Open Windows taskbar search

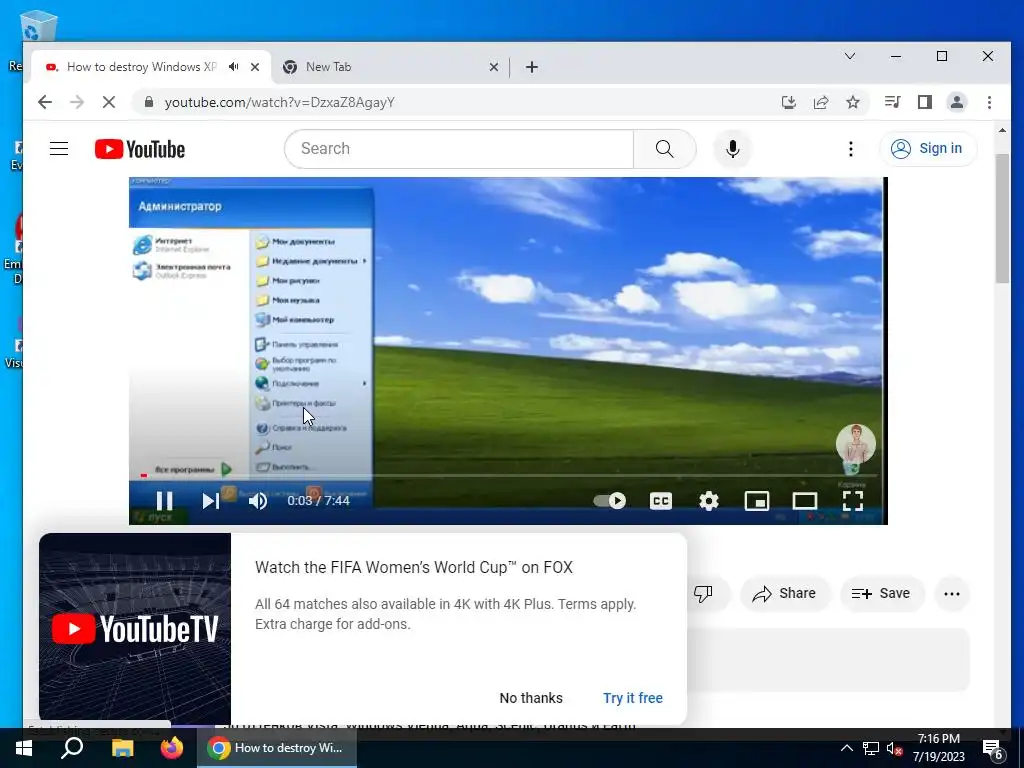(x=72, y=748)
